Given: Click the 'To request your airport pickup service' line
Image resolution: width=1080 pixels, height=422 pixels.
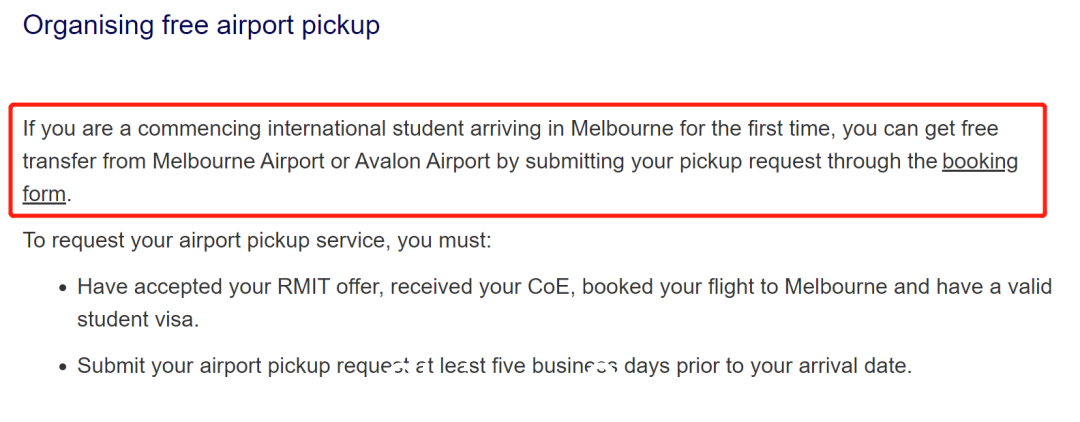Looking at the screenshot, I should pyautogui.click(x=257, y=242).
